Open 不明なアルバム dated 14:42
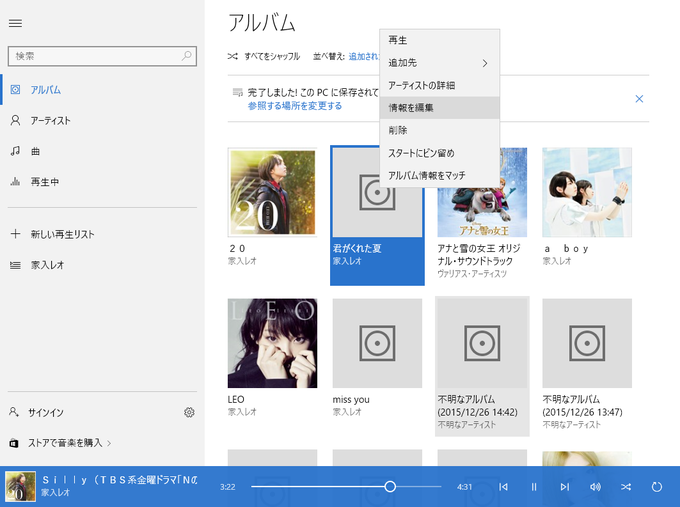Image resolution: width=680 pixels, height=507 pixels. (482, 366)
